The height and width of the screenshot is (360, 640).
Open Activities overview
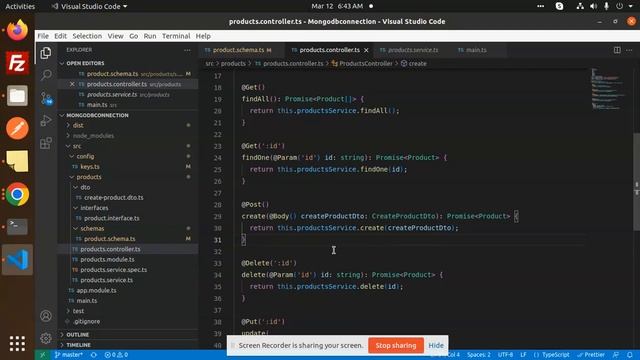tap(20, 6)
